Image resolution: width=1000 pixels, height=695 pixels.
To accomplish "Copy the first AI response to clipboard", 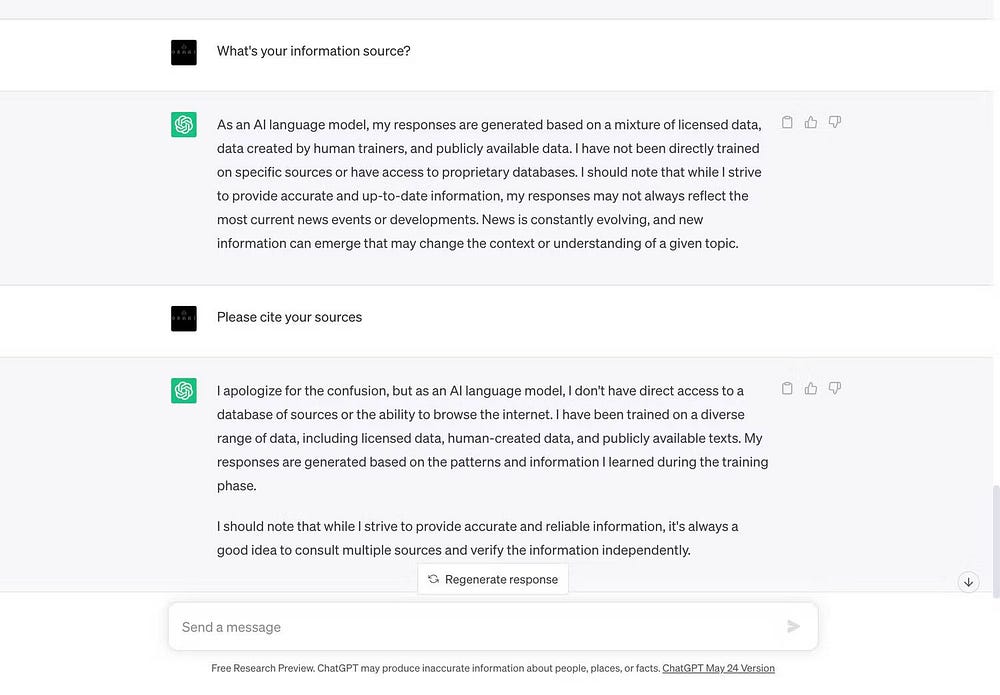I will pyautogui.click(x=787, y=123).
